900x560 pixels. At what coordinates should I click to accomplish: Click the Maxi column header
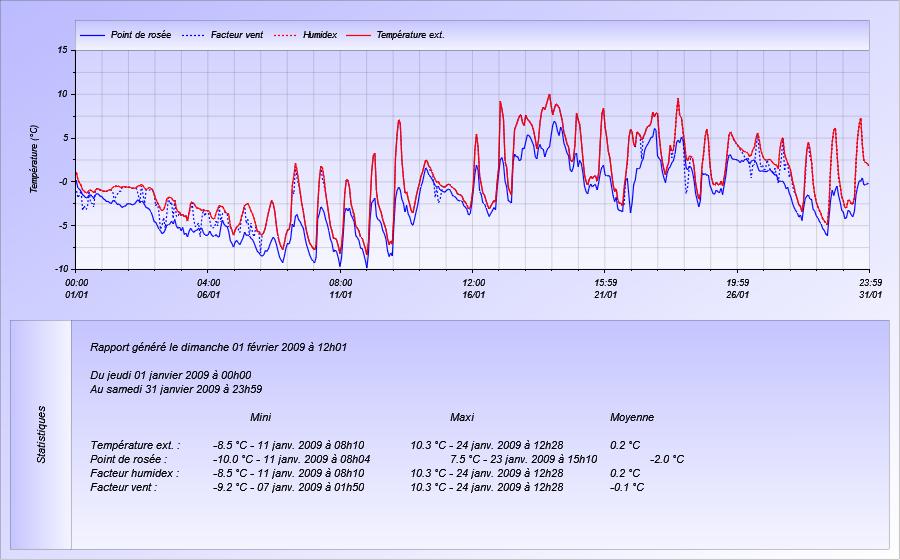click(462, 417)
